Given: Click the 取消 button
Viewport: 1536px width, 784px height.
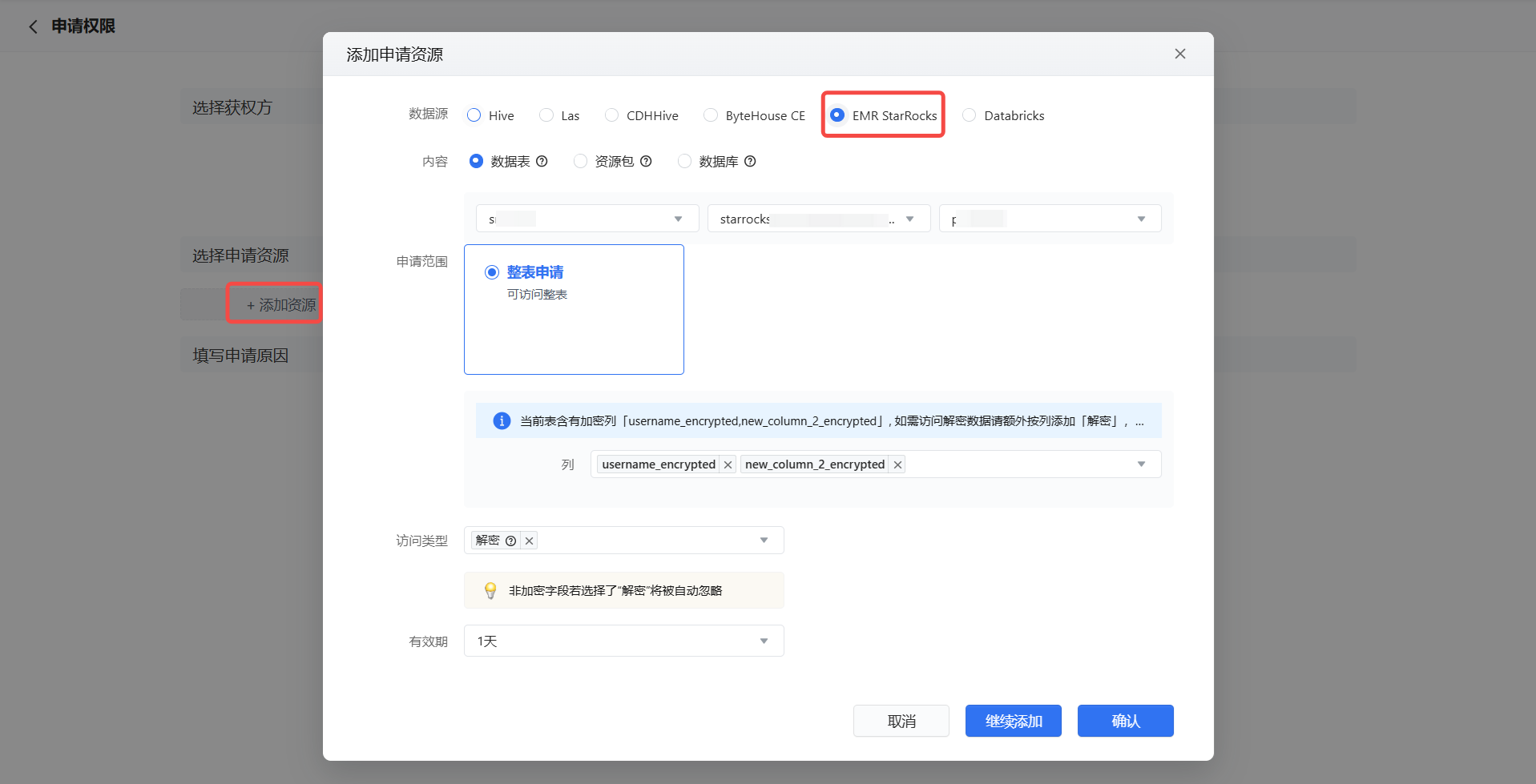Looking at the screenshot, I should pyautogui.click(x=901, y=721).
